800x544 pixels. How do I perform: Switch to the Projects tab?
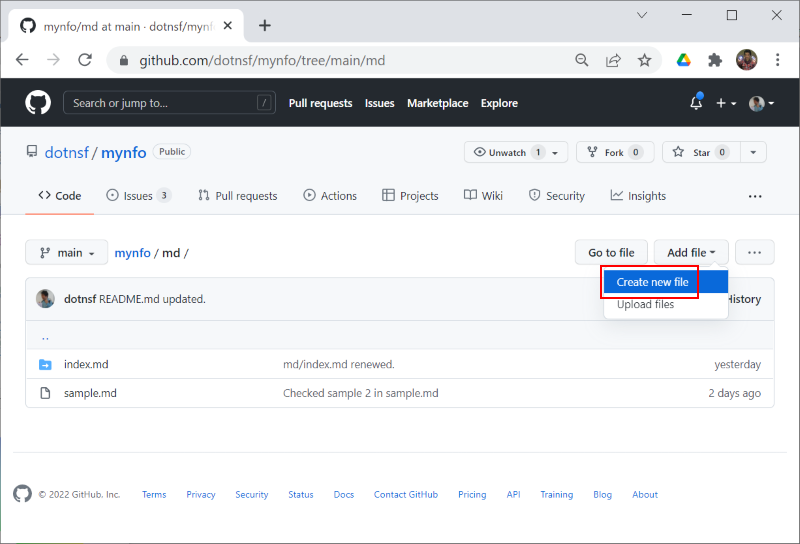410,195
